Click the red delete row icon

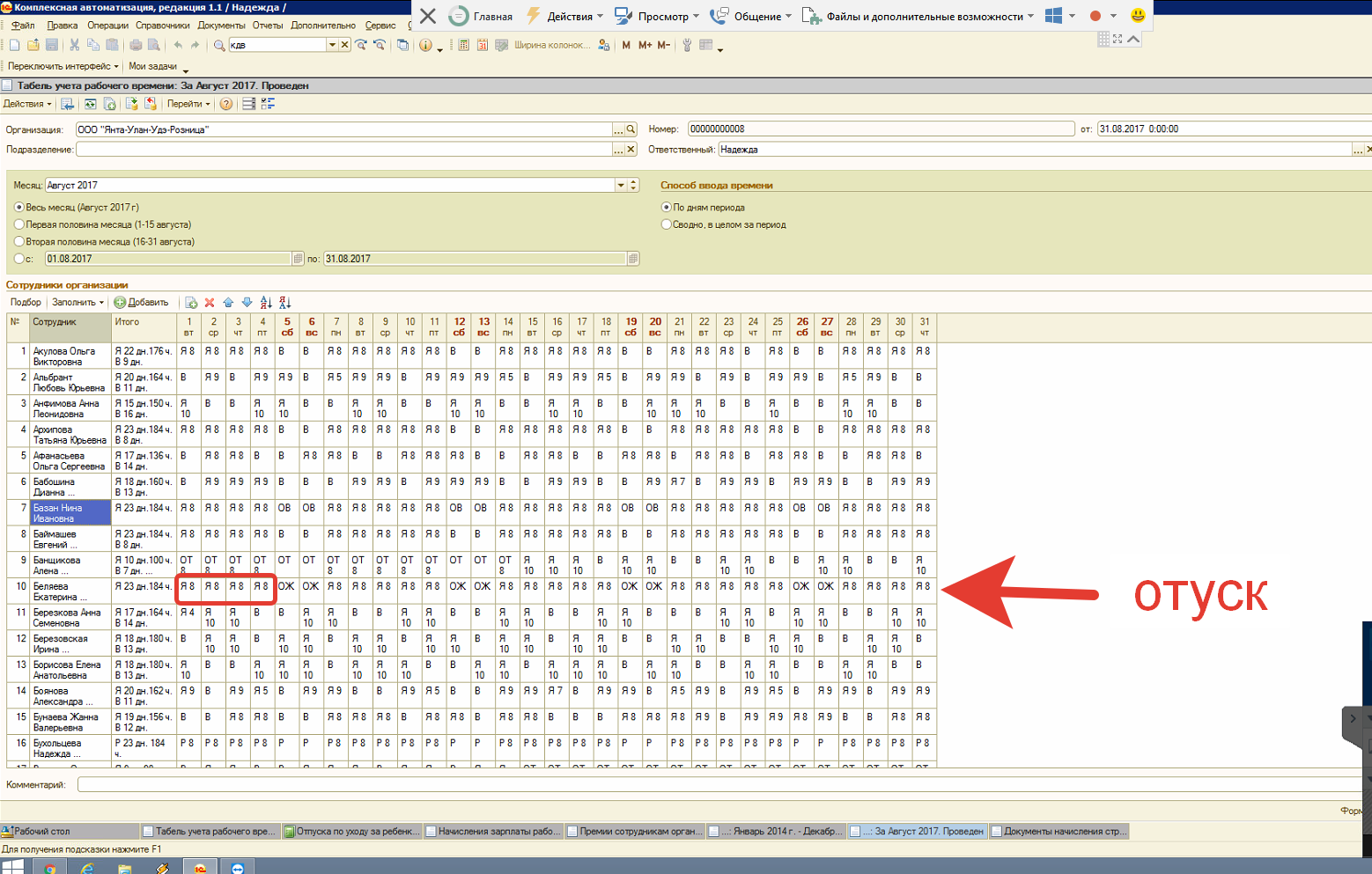point(210,303)
